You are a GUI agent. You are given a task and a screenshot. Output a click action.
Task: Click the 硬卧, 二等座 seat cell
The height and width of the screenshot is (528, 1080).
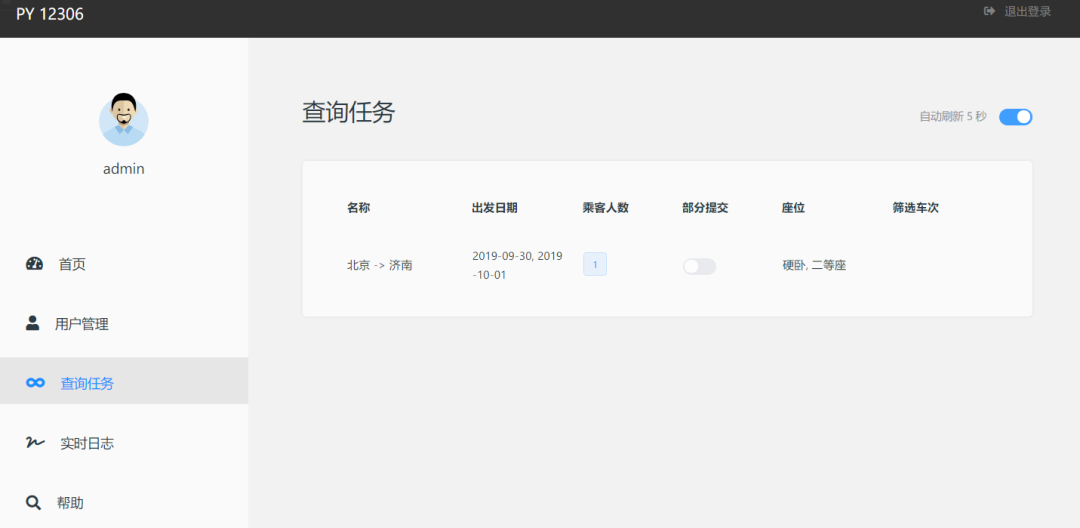pos(814,265)
